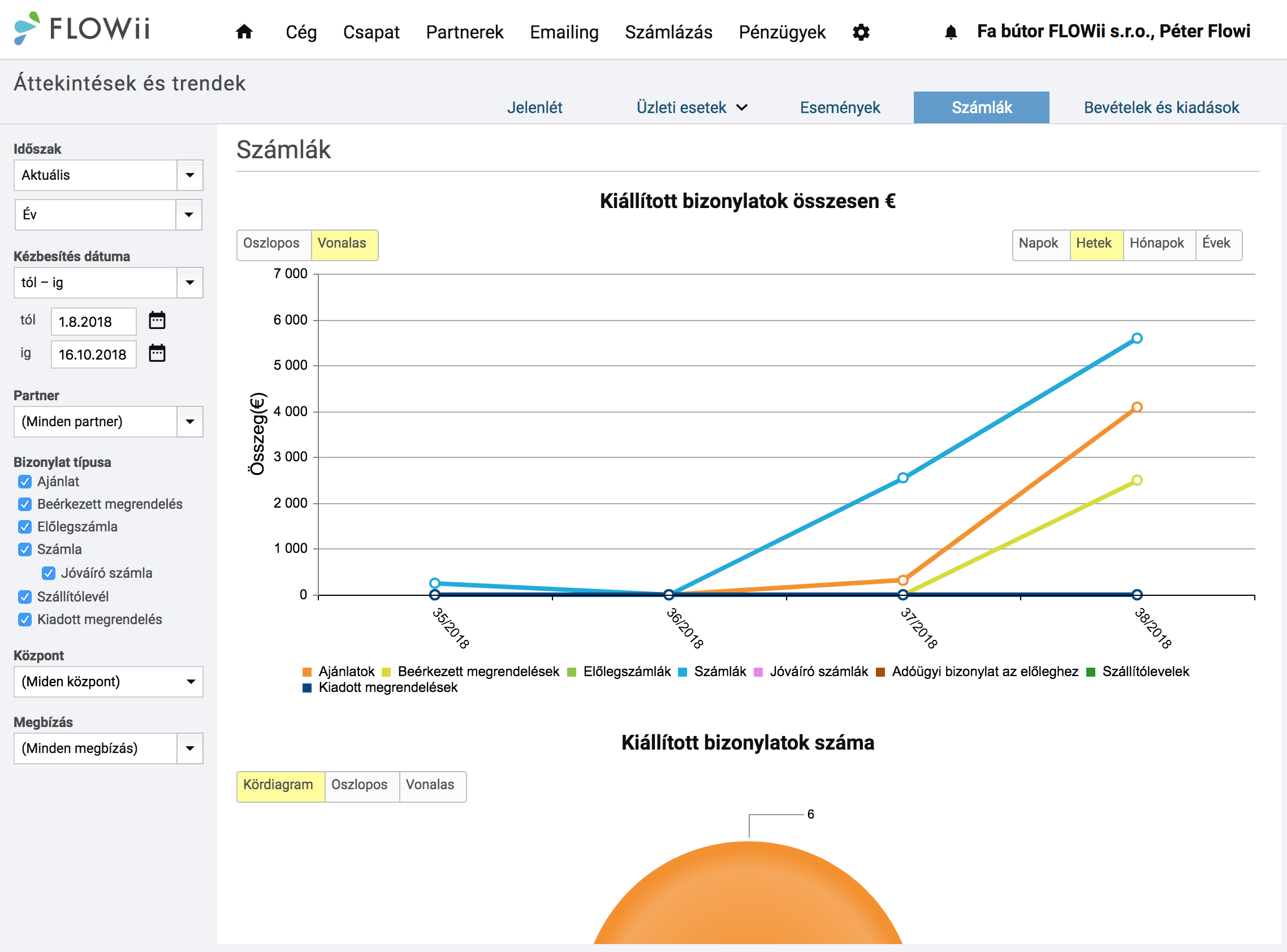
Task: Open the Minden partner dropdown
Action: (109, 422)
